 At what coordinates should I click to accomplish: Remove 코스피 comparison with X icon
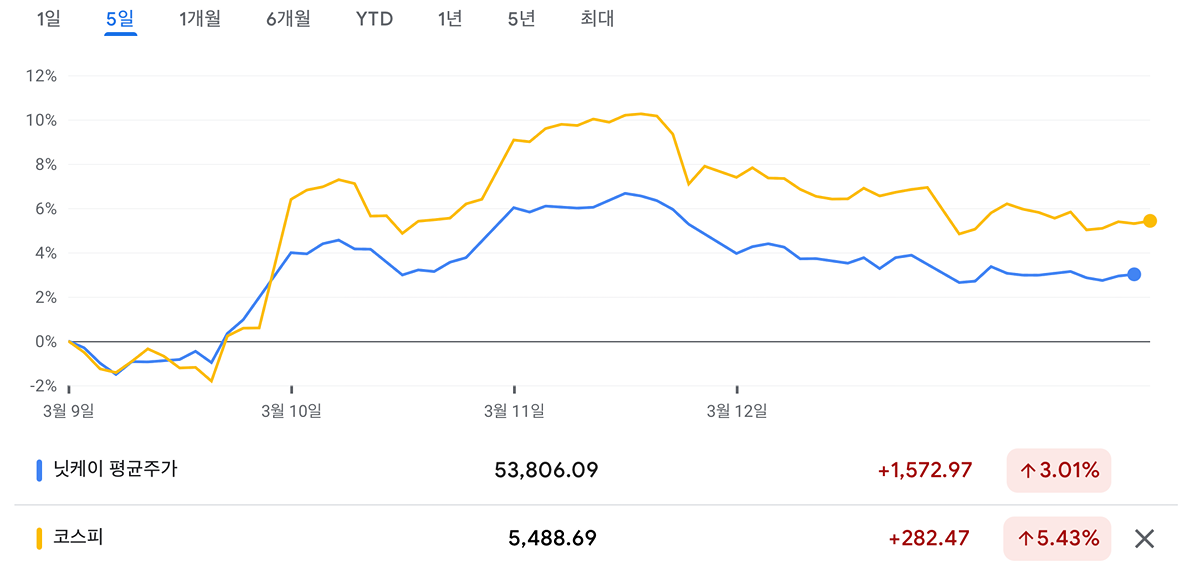[x=1144, y=539]
